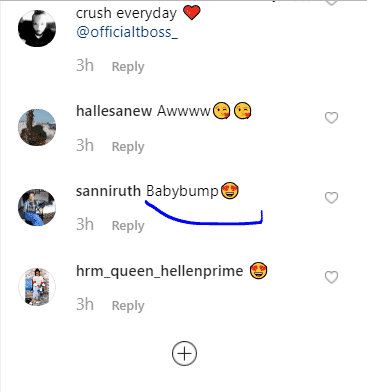Viewport: 367px width, 392px height.
Task: Open the @officialtboss_ mention link
Action: [127, 32]
